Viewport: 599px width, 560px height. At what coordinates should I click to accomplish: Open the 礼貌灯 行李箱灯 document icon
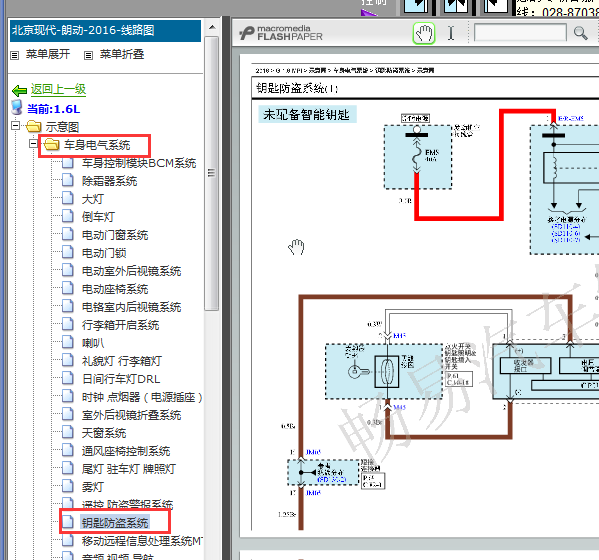pyautogui.click(x=68, y=360)
